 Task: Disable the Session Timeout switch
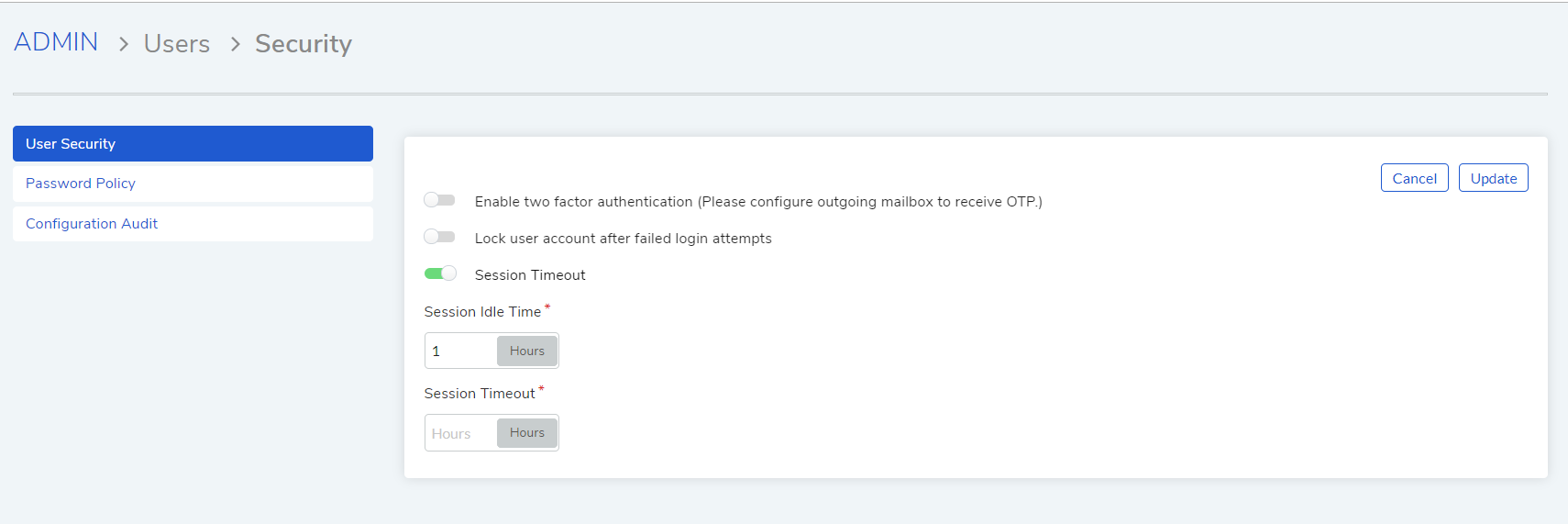(x=439, y=273)
